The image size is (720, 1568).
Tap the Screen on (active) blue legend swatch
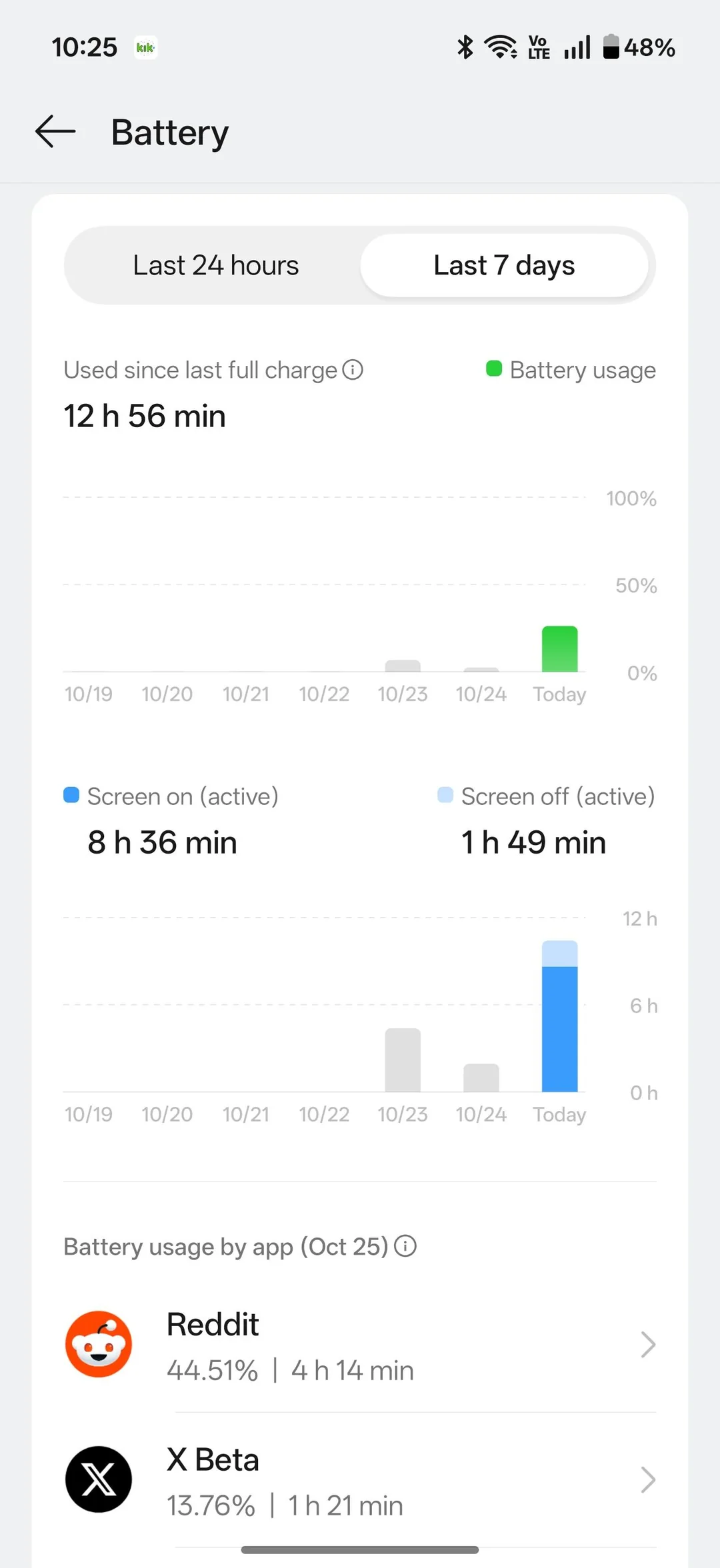pyautogui.click(x=71, y=795)
